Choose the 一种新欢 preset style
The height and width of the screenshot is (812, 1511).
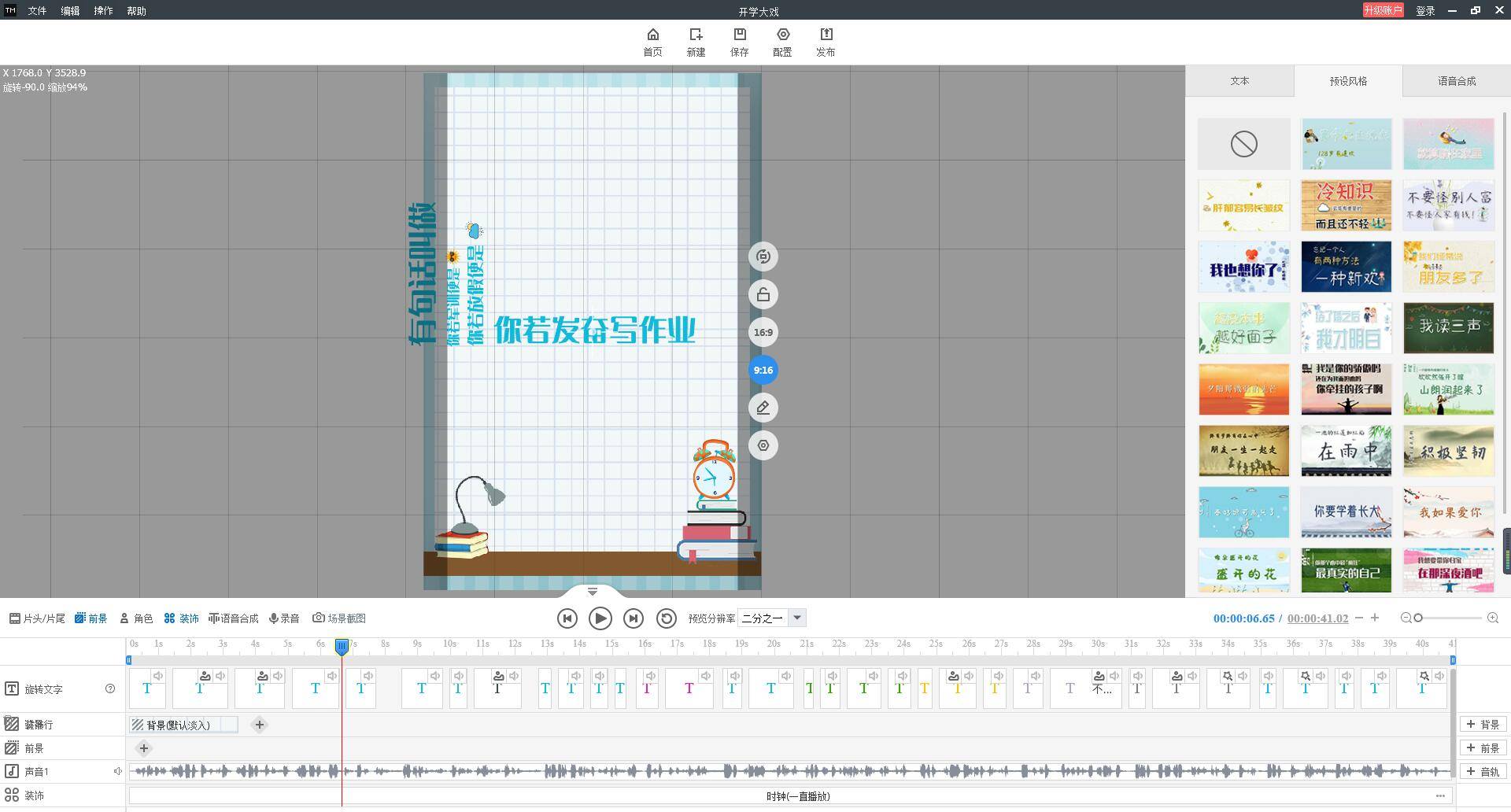point(1347,267)
